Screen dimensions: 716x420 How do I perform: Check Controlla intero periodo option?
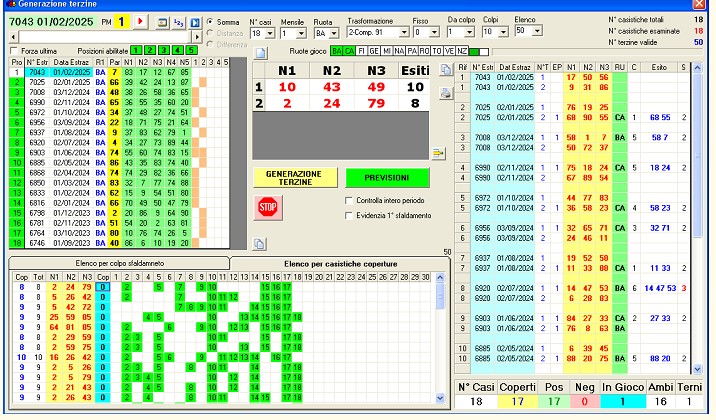pyautogui.click(x=347, y=201)
